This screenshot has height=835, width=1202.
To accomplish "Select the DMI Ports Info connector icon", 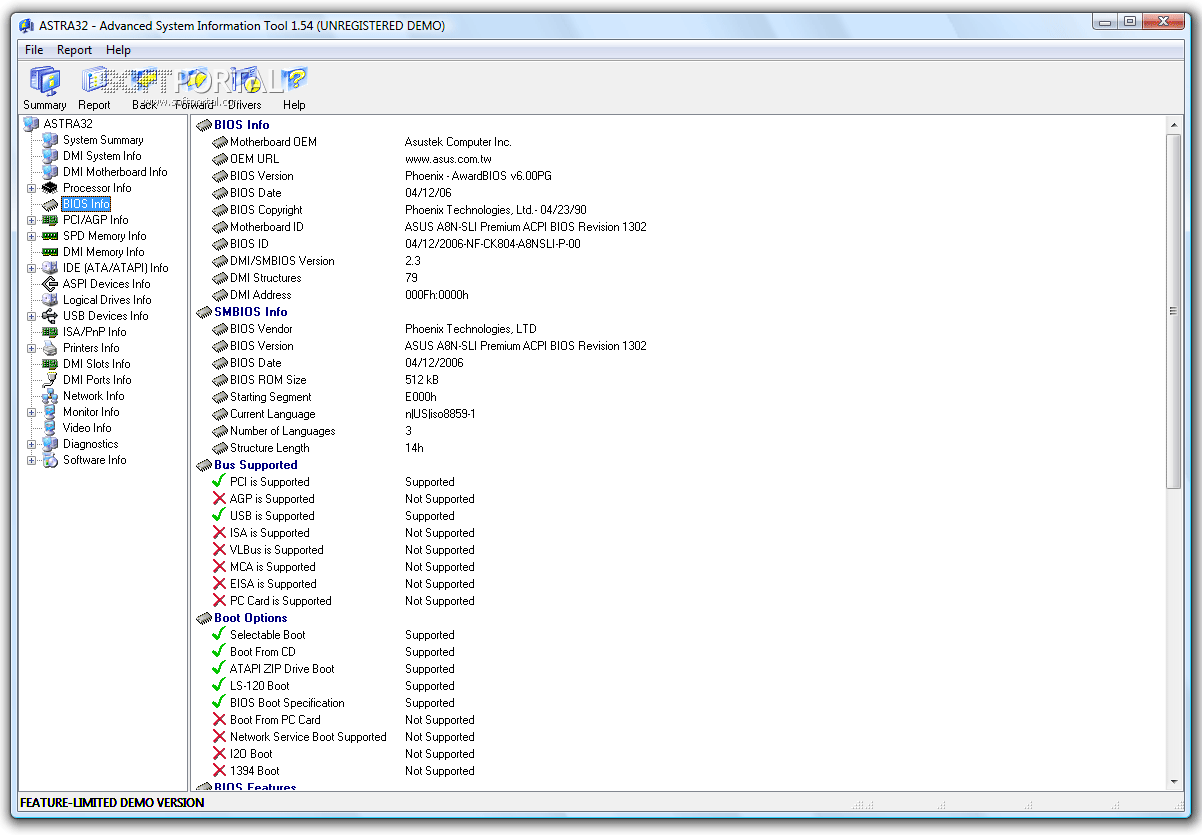I will point(50,380).
